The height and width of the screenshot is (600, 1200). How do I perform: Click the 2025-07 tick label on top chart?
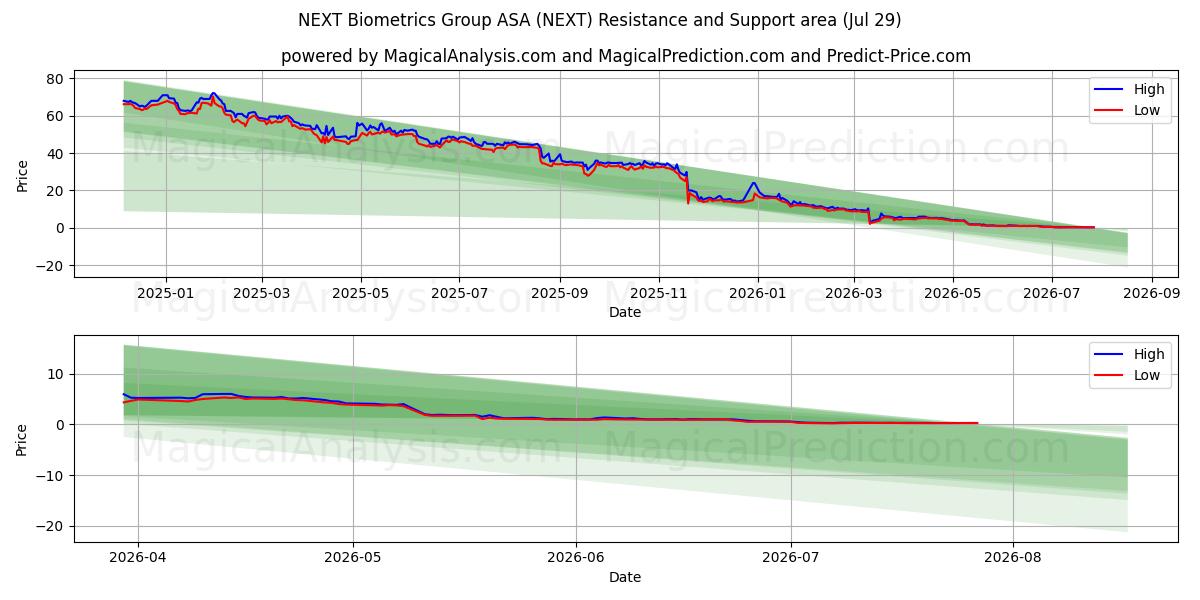pos(459,293)
